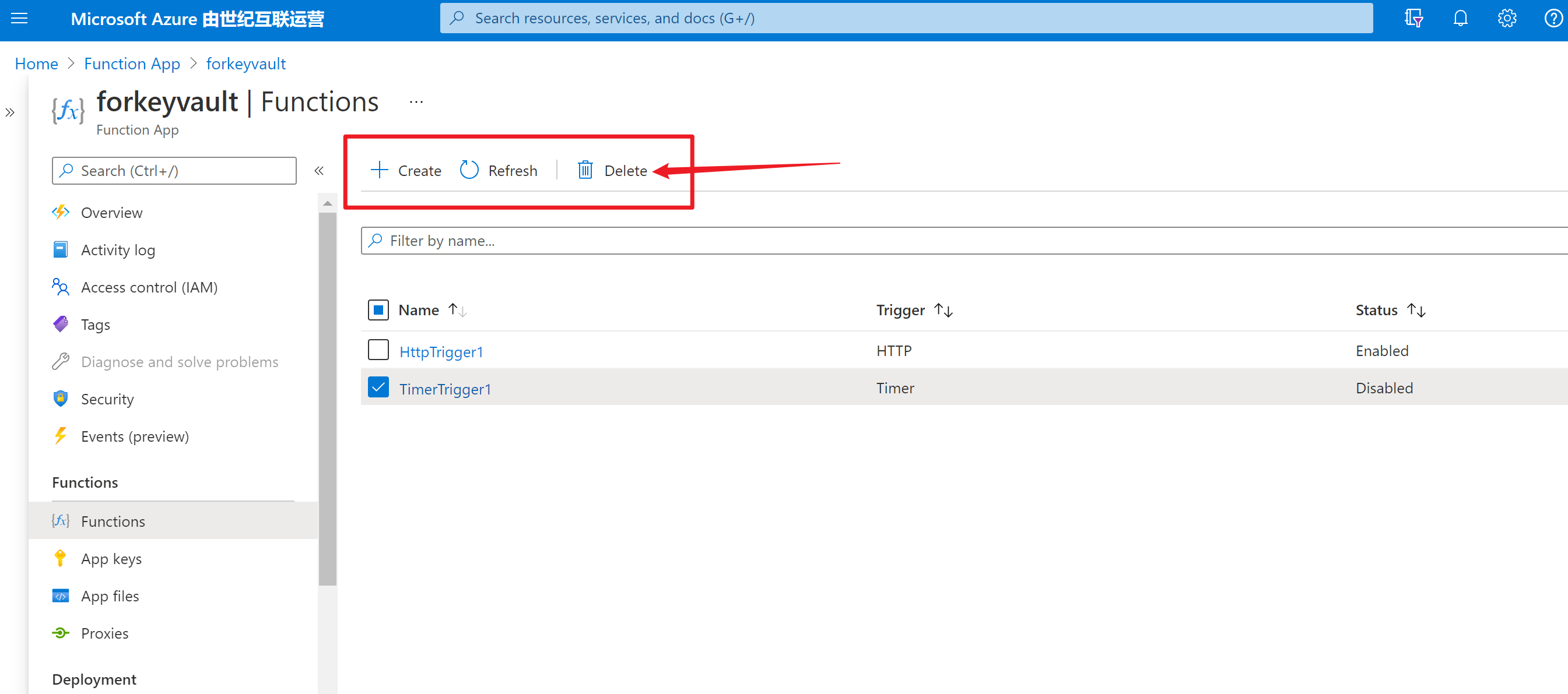
Task: Click the Refresh toolbar icon
Action: pos(469,170)
